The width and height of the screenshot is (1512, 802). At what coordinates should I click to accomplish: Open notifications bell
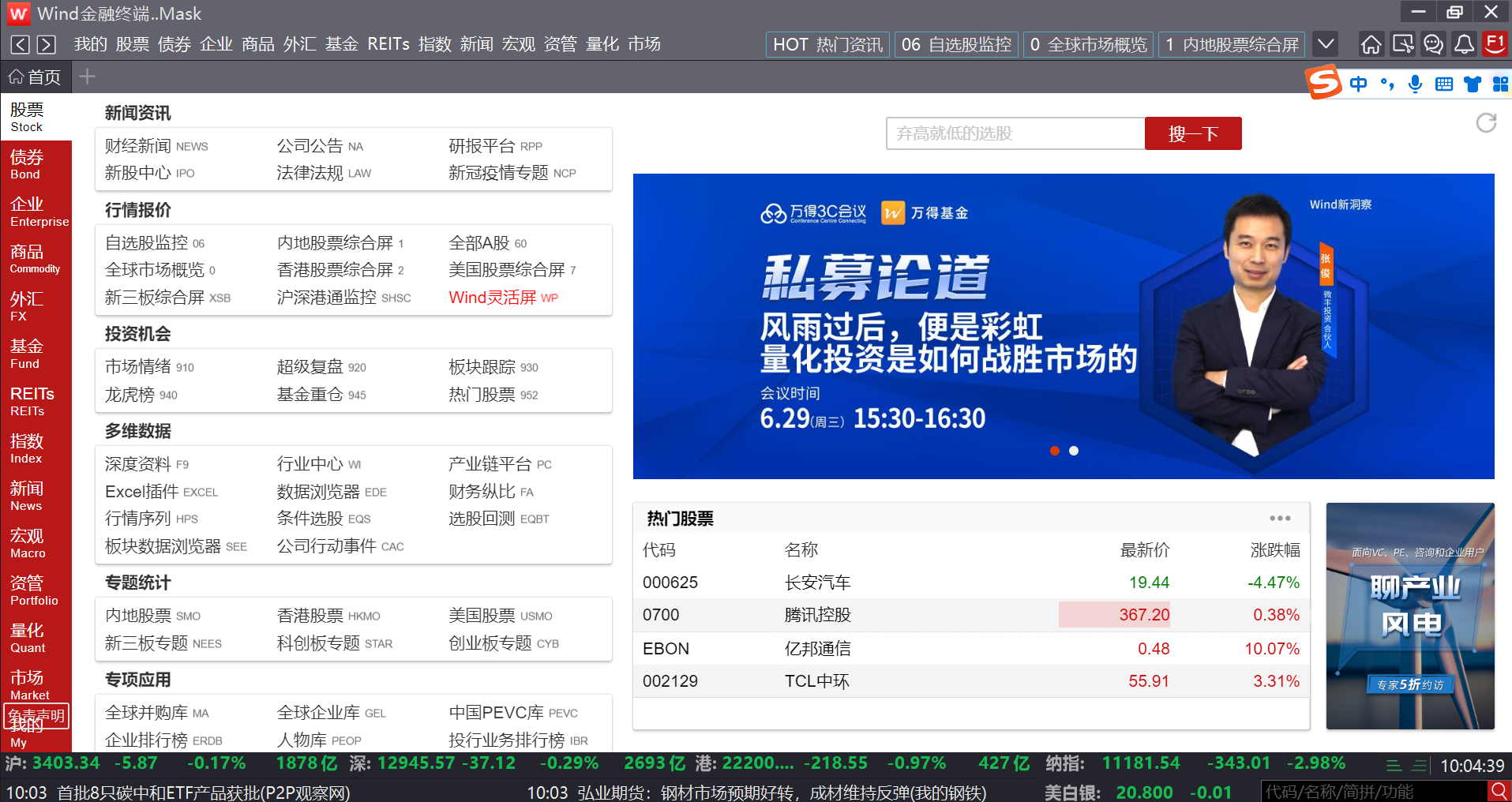tap(1464, 44)
